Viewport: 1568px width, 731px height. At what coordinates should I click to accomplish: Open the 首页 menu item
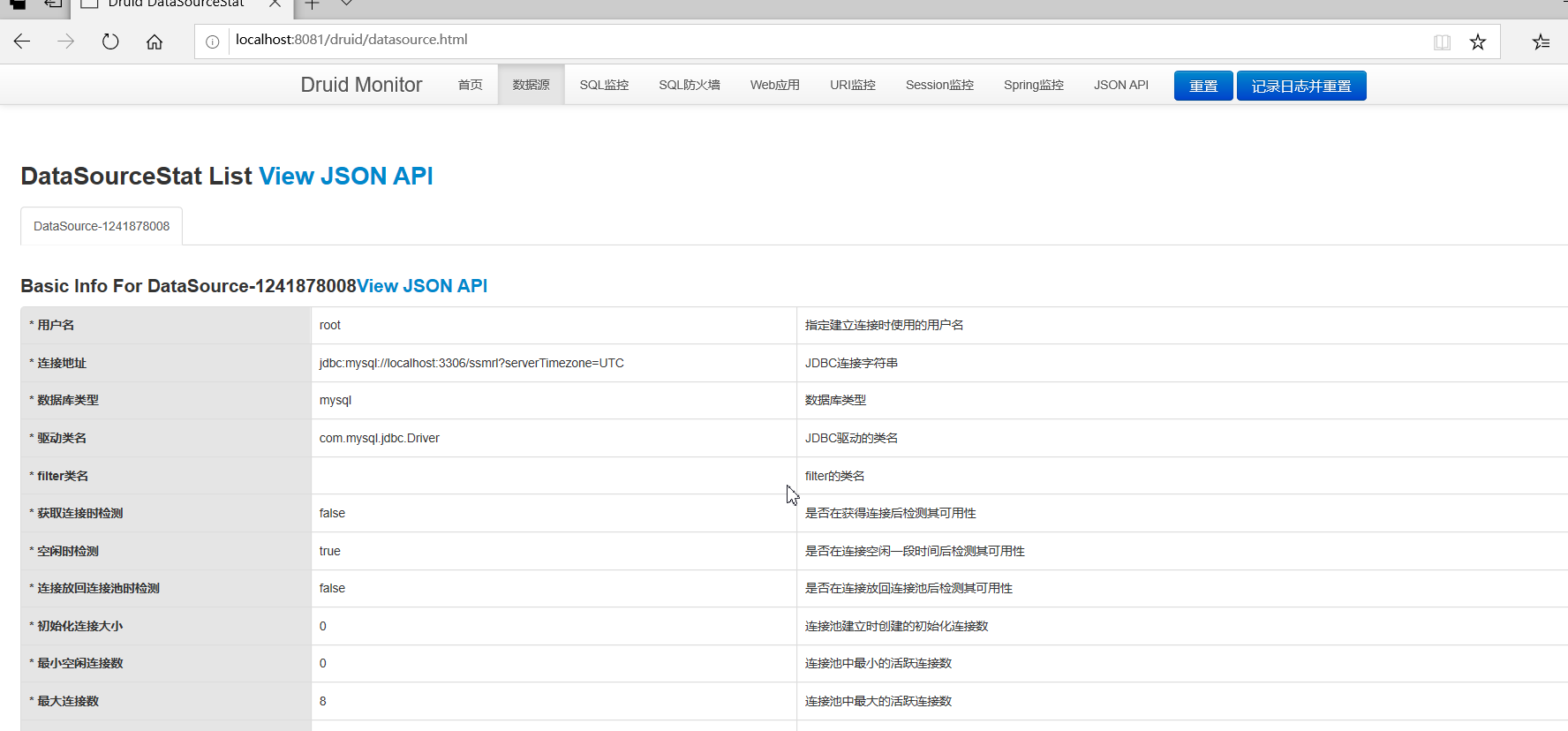click(471, 85)
